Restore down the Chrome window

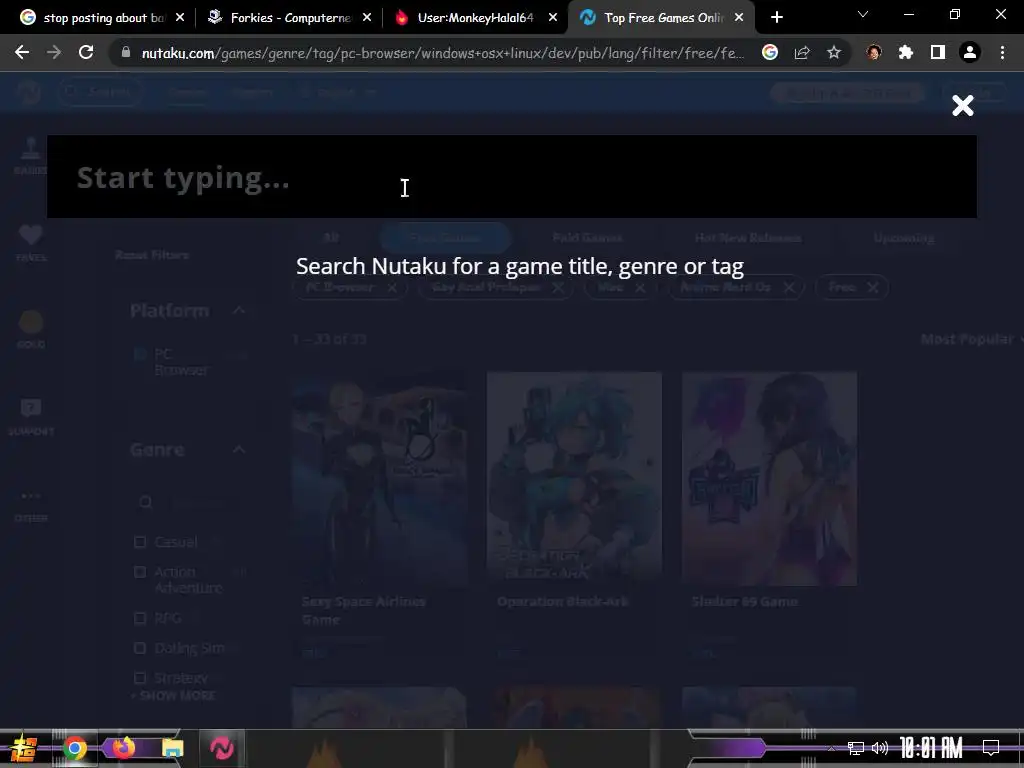[x=955, y=14]
